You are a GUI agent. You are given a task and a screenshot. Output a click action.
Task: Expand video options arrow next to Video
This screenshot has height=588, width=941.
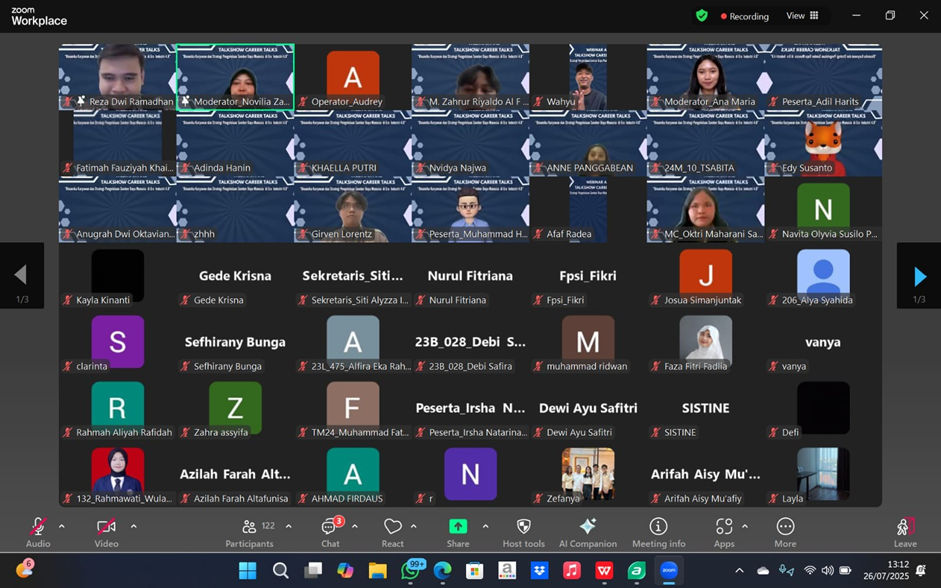pos(133,526)
